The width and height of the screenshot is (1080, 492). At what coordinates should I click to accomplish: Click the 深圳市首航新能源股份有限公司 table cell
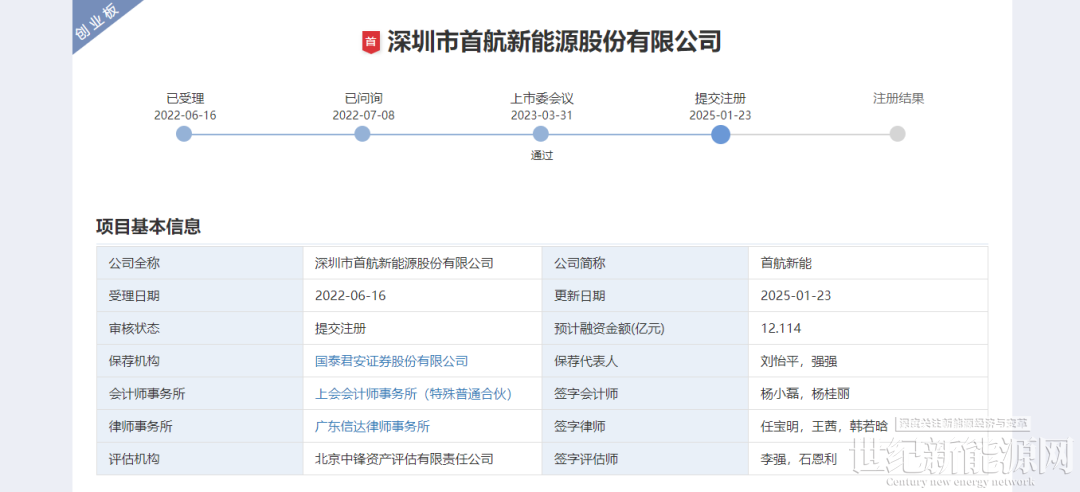pyautogui.click(x=422, y=263)
